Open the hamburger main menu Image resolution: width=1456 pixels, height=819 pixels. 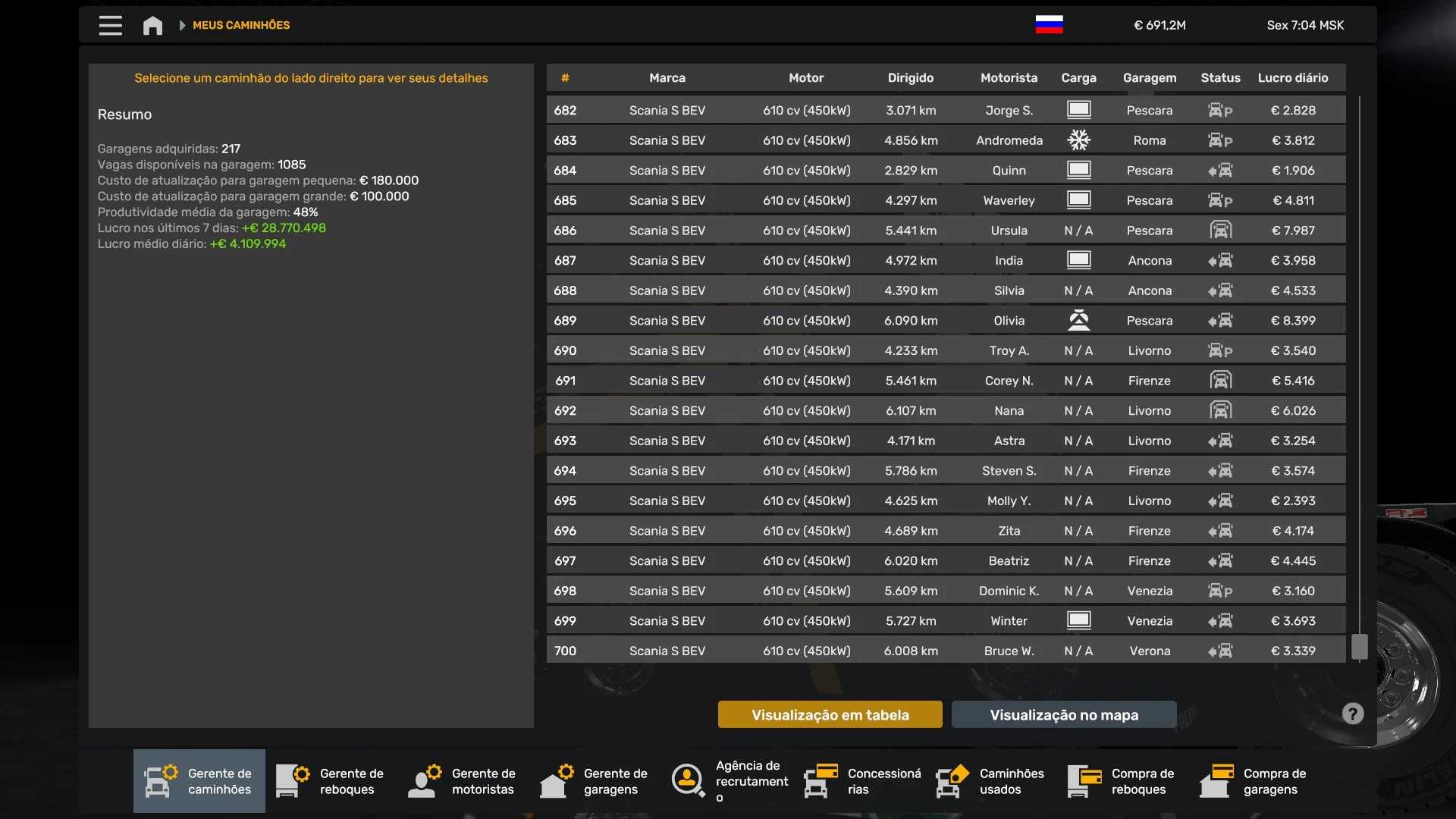(110, 25)
